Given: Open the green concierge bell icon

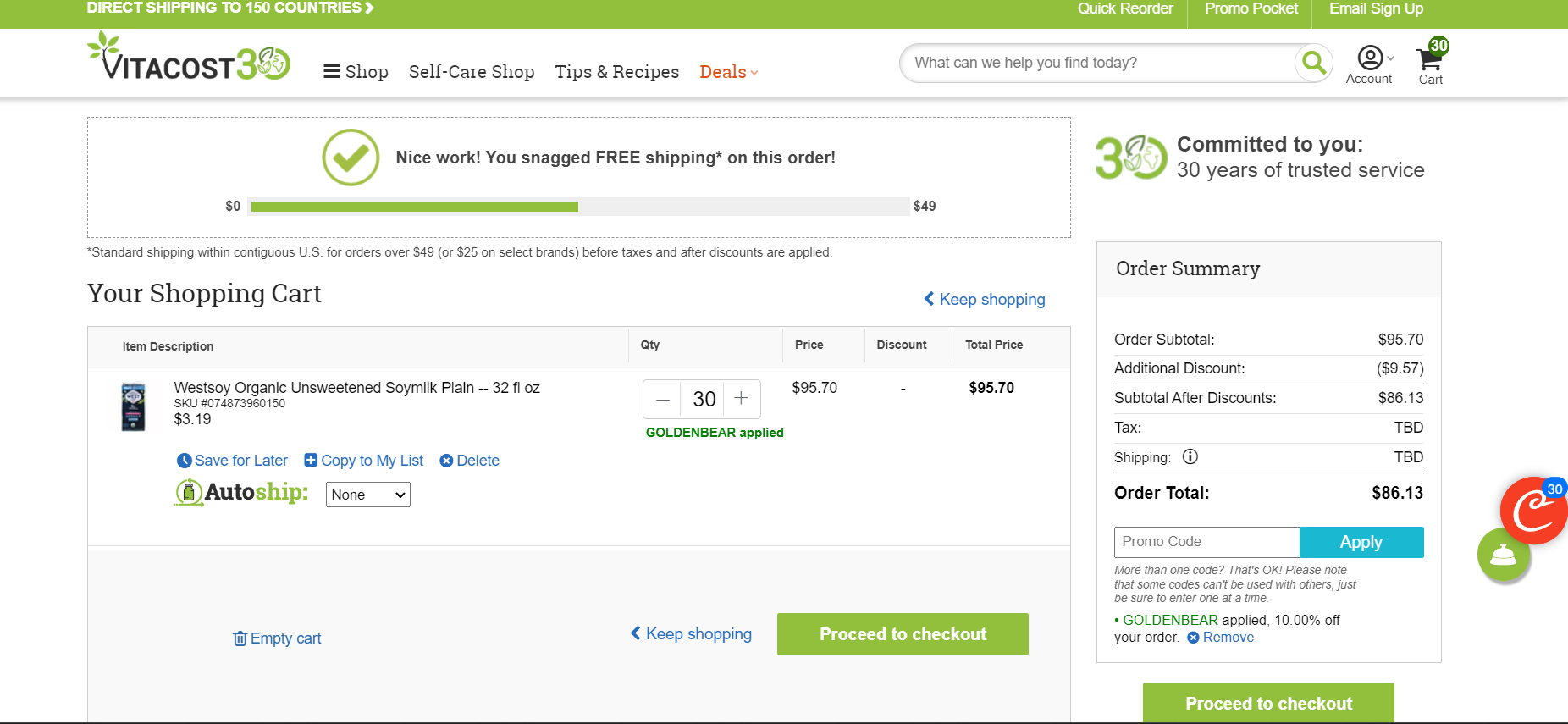Looking at the screenshot, I should click(x=1503, y=555).
